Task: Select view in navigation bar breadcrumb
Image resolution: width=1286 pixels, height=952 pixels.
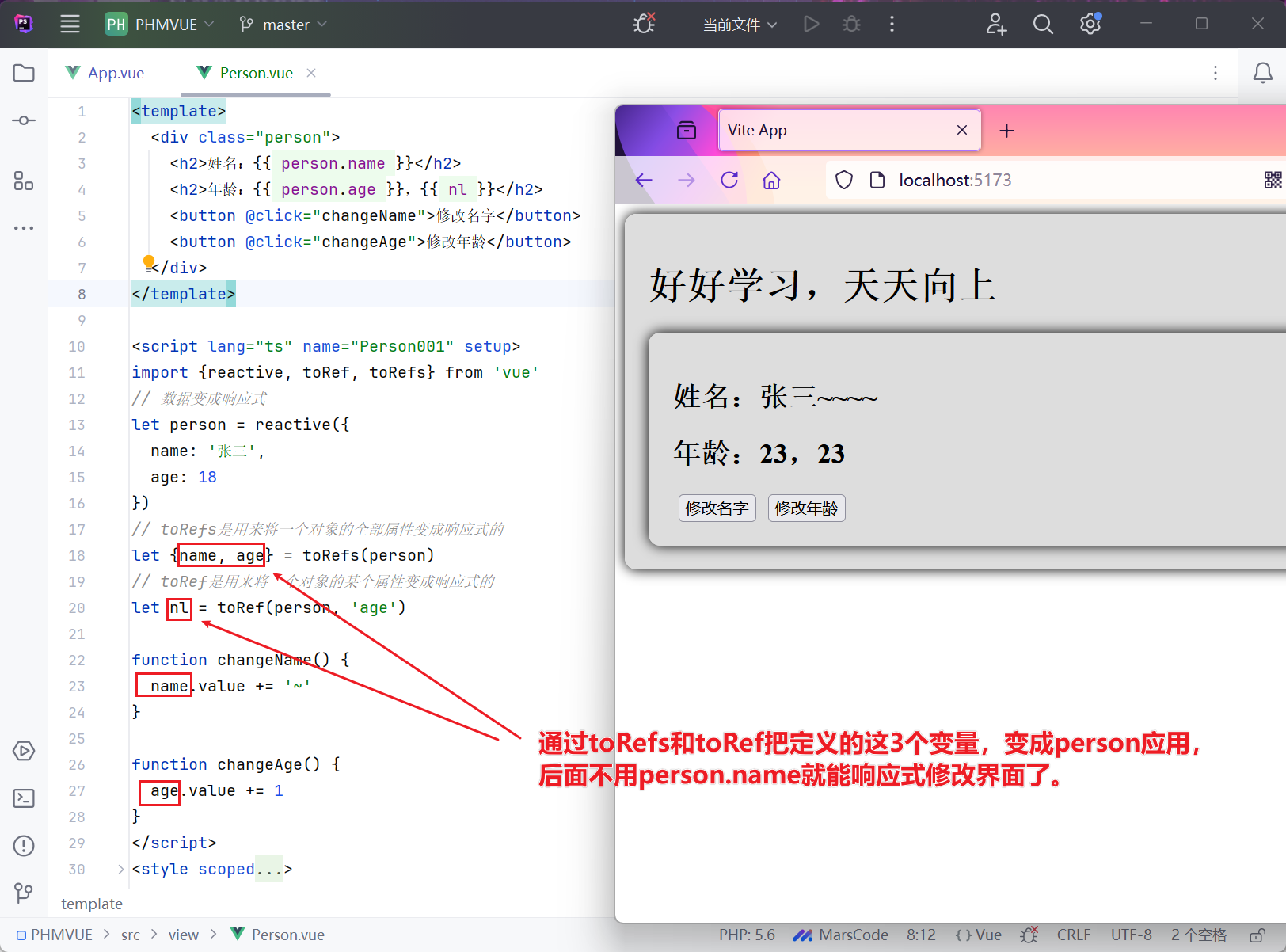Action: tap(183, 935)
